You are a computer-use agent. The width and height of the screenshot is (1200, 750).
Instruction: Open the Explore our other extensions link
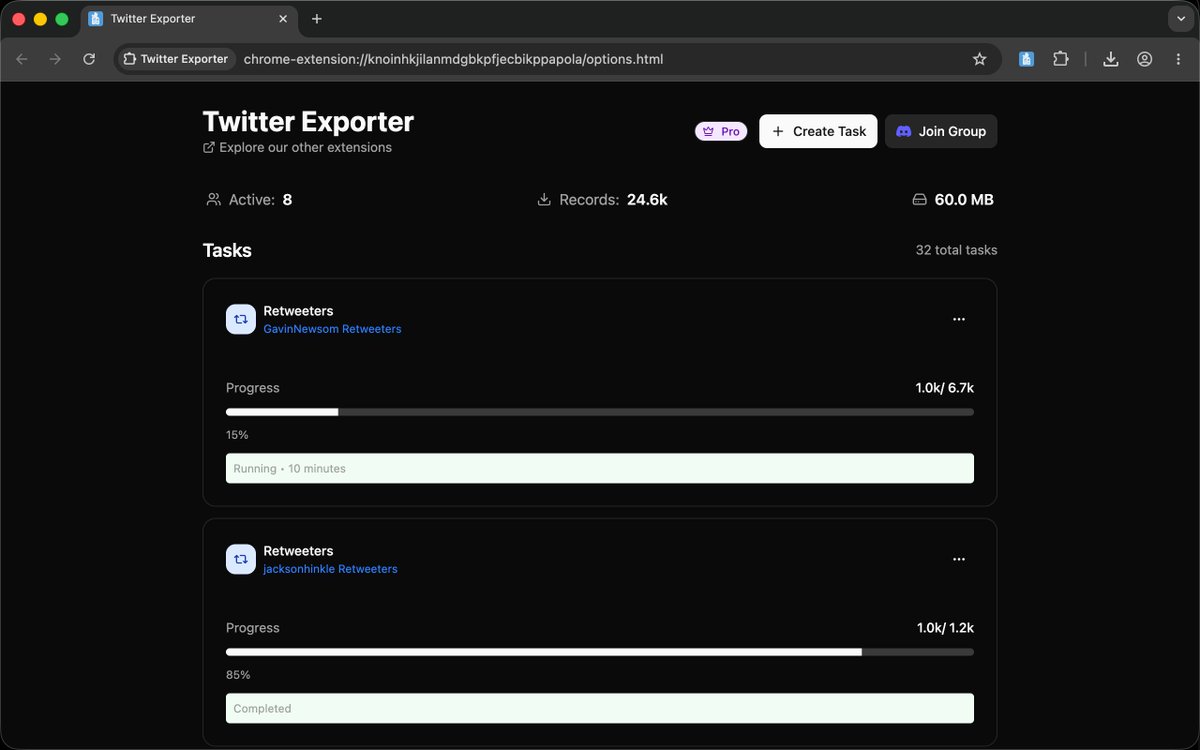click(297, 147)
